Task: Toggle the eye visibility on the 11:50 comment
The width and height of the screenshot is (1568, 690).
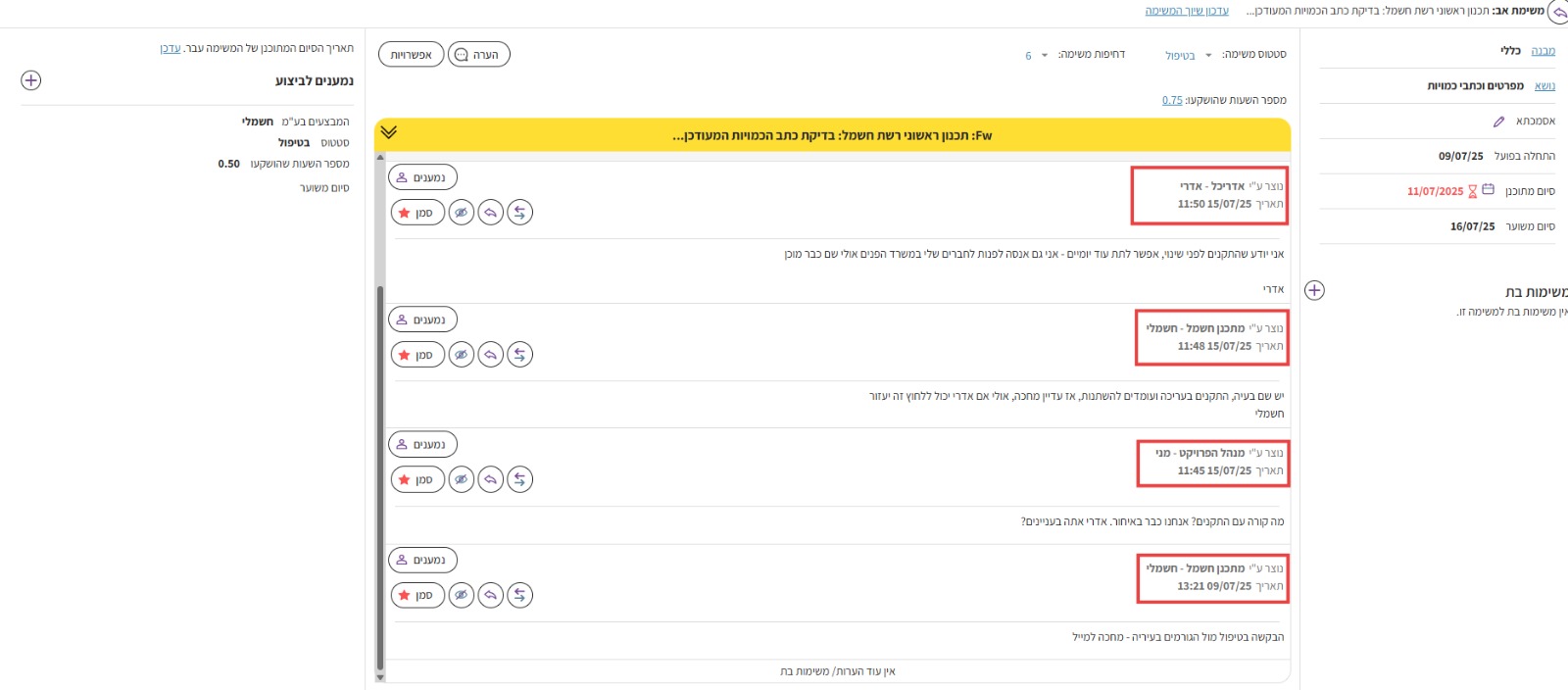Action: tap(462, 213)
